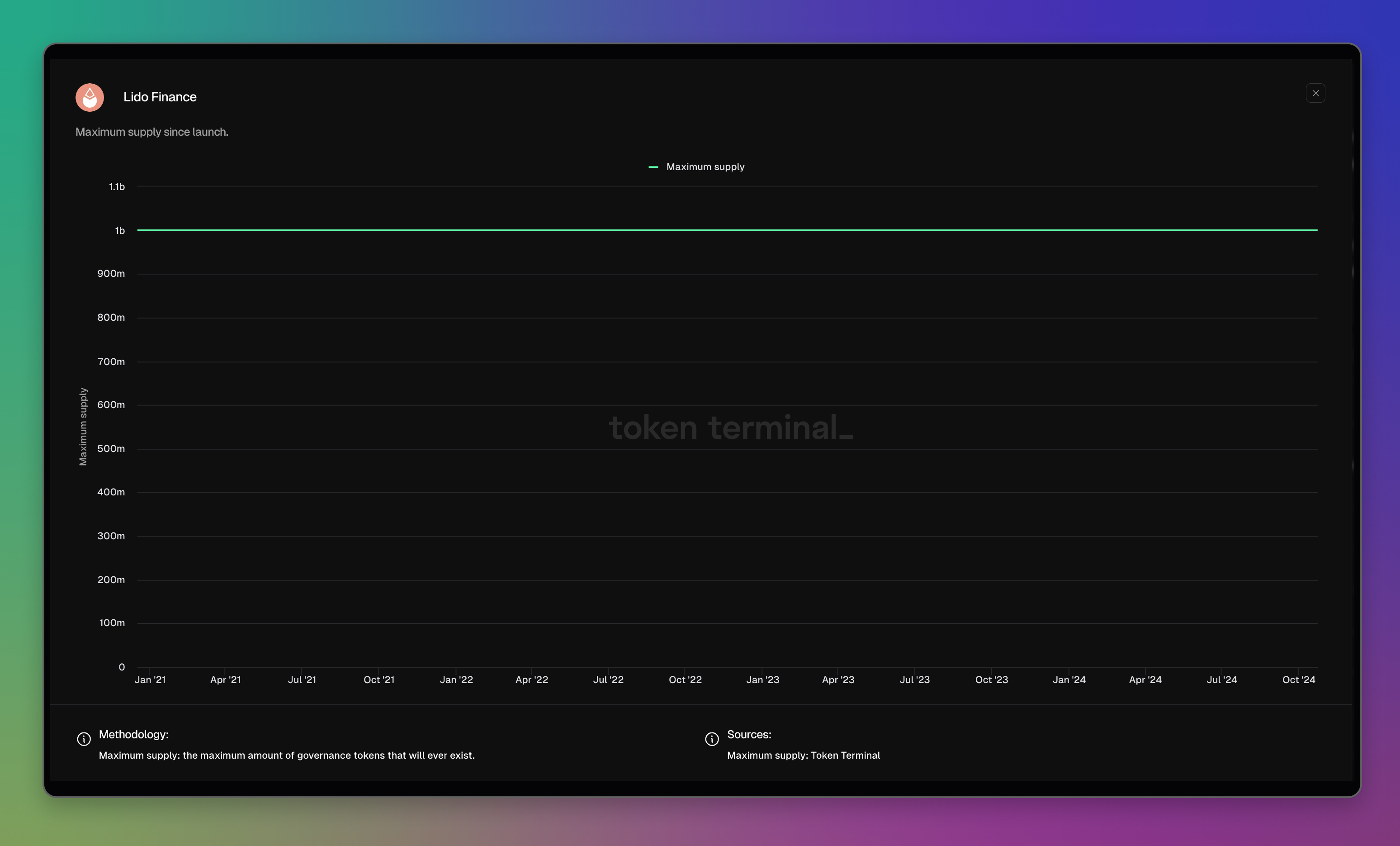The width and height of the screenshot is (1400, 846).
Task: Click the 200m y-axis label
Action: 111,580
